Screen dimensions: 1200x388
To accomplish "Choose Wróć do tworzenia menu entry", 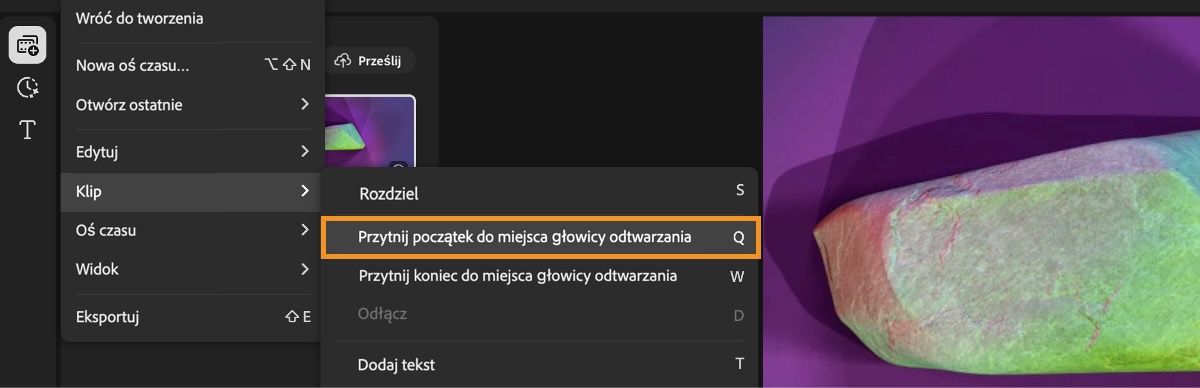I will point(193,17).
